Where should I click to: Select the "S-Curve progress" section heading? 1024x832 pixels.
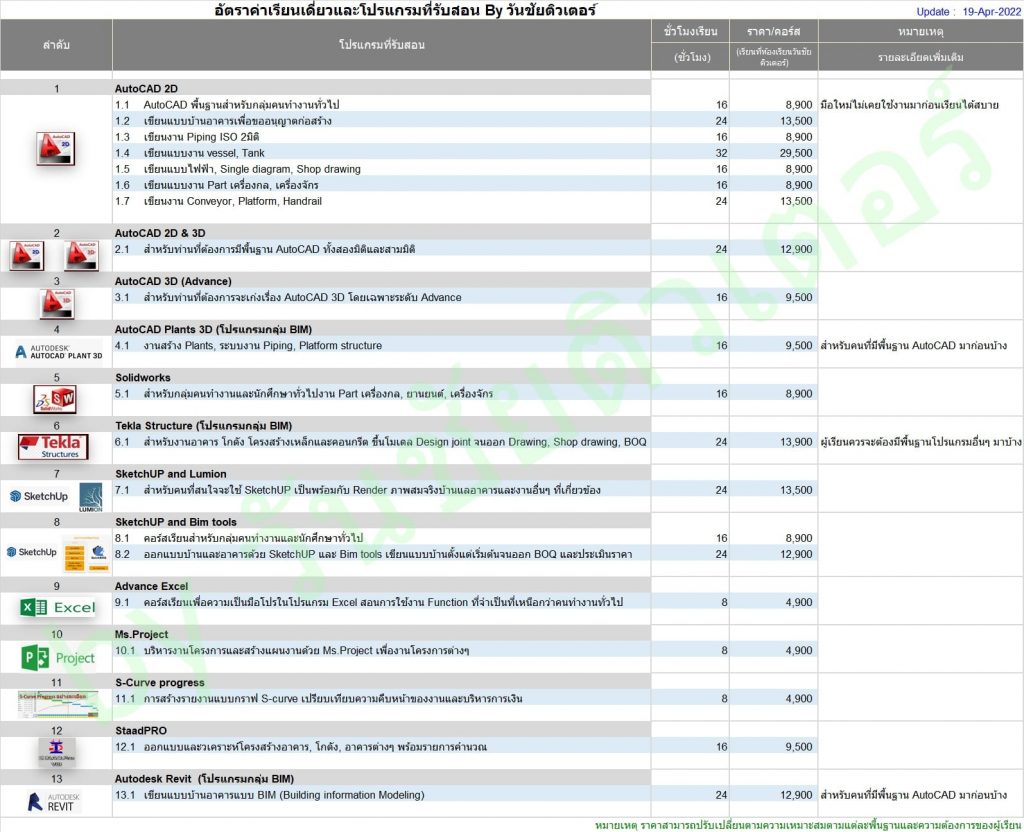pyautogui.click(x=159, y=682)
